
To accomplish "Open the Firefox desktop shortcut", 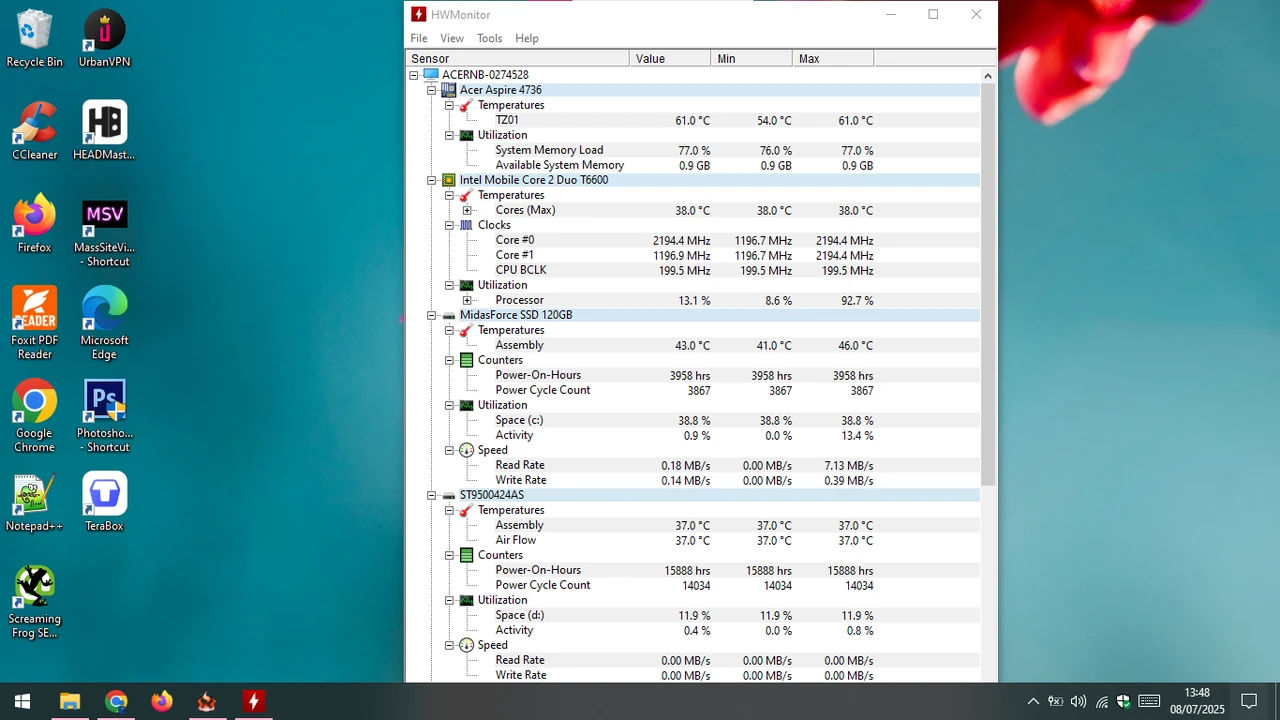I will coord(34,224).
